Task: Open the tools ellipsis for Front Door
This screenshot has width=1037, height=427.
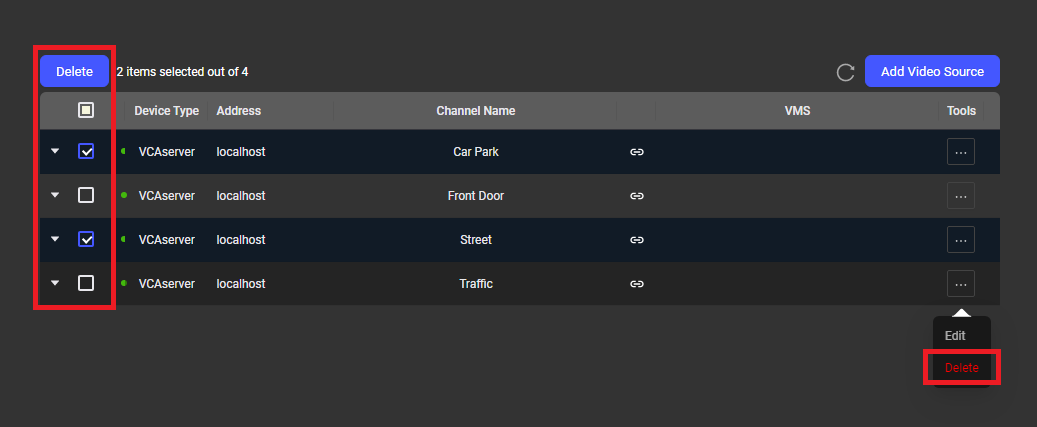Action: pyautogui.click(x=960, y=196)
